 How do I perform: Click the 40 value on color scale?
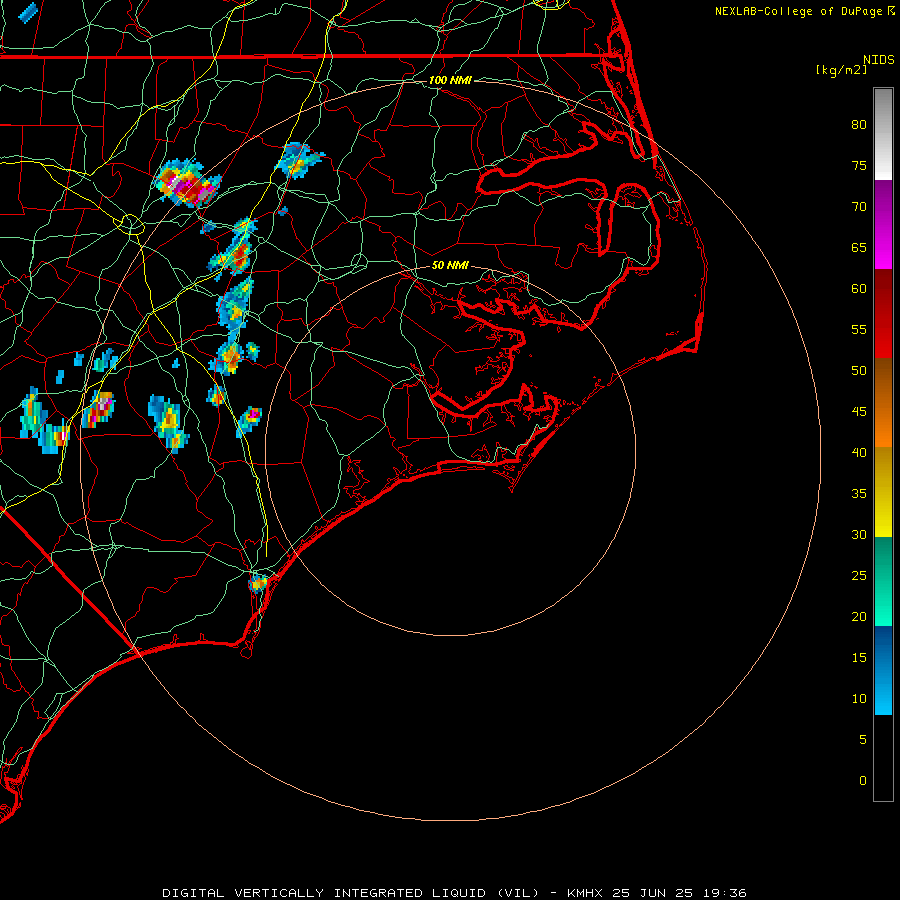coord(859,453)
